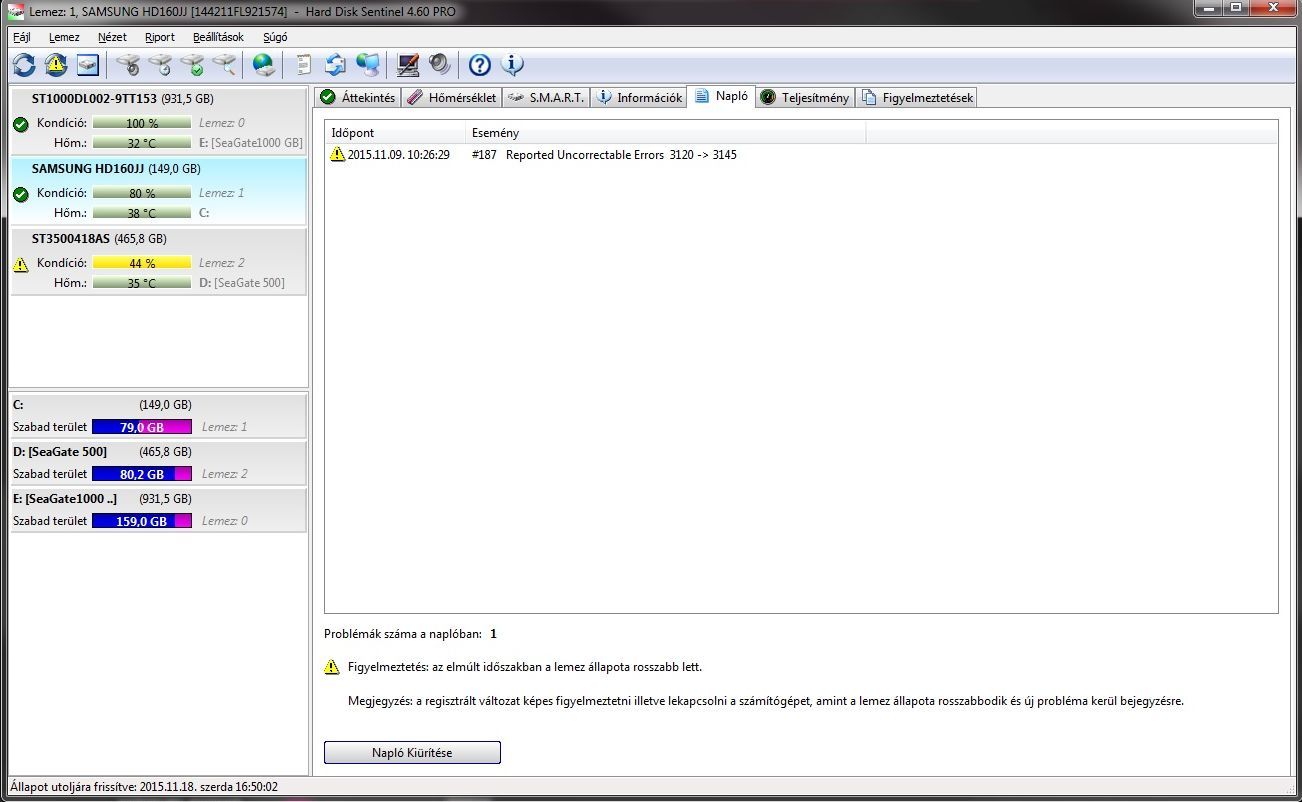1302x802 pixels.
Task: Minimize the Hard Disk Sentinel window
Action: tap(1210, 8)
